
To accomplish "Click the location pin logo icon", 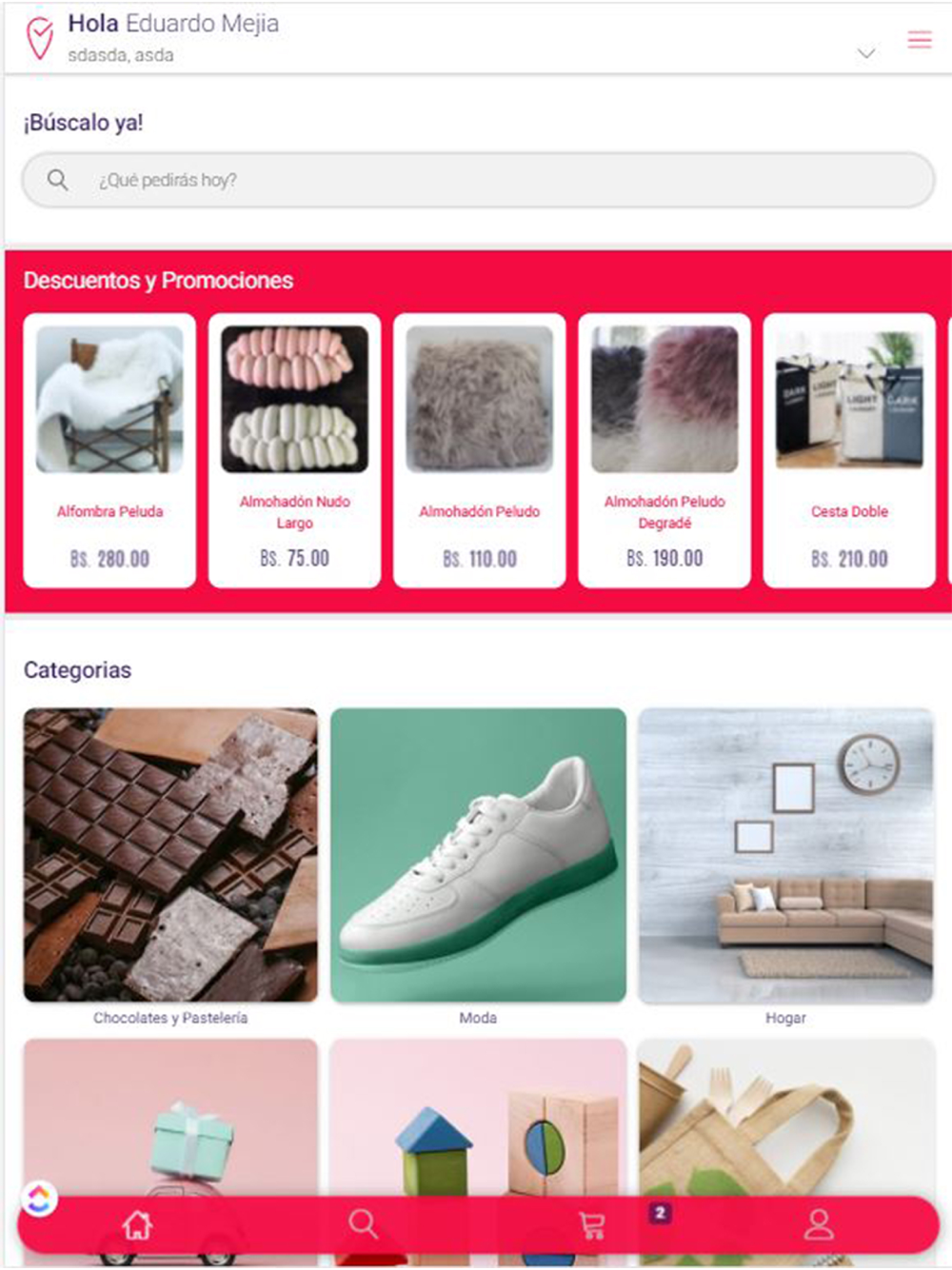I will [x=39, y=38].
